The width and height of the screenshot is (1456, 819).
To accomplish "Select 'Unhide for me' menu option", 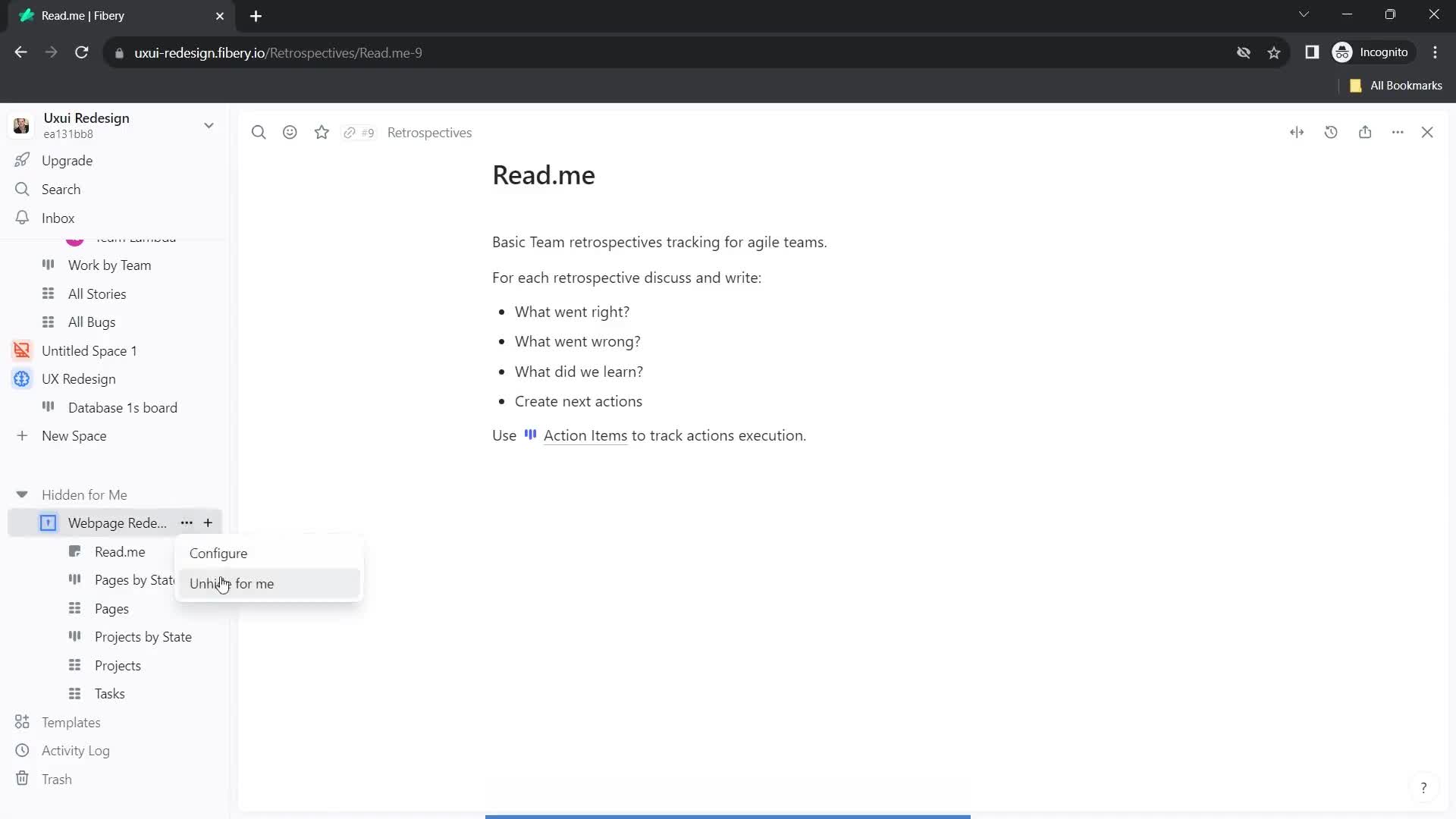I will (x=232, y=583).
